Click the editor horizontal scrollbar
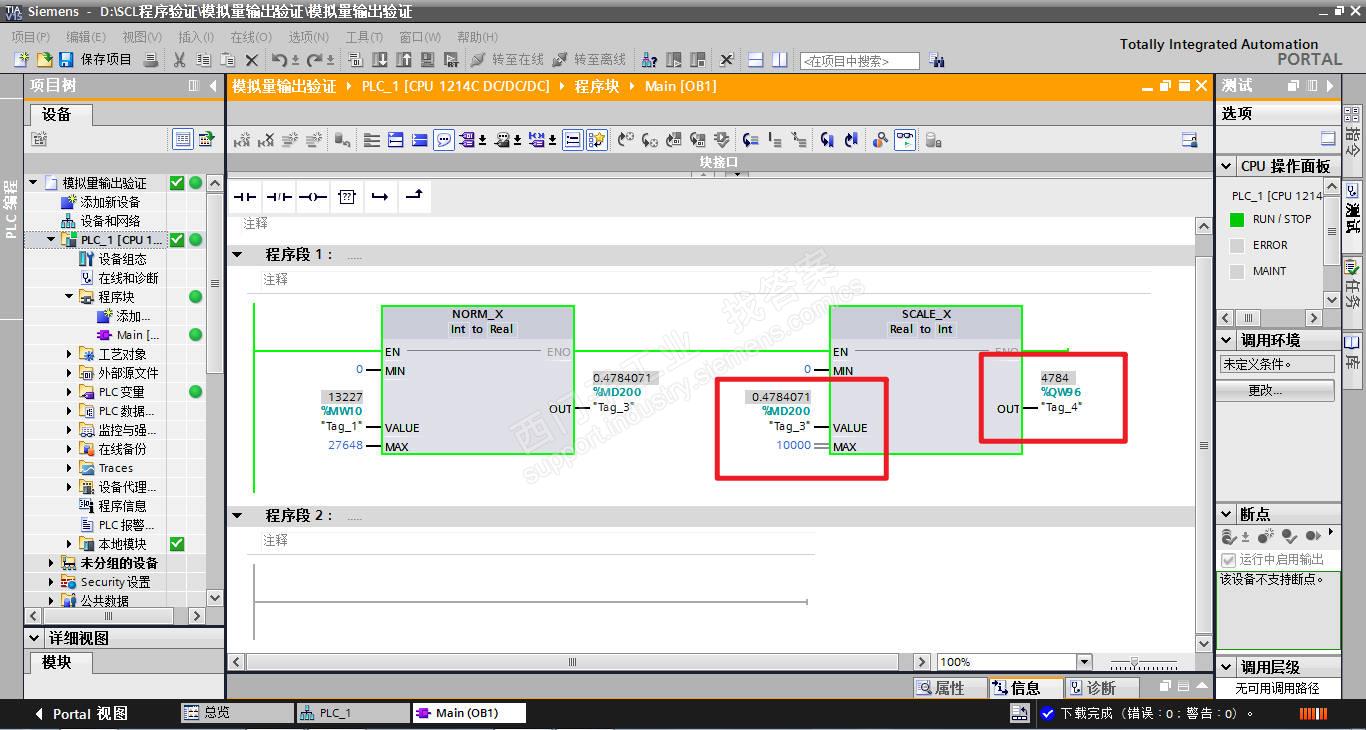The image size is (1366, 730). click(x=573, y=662)
